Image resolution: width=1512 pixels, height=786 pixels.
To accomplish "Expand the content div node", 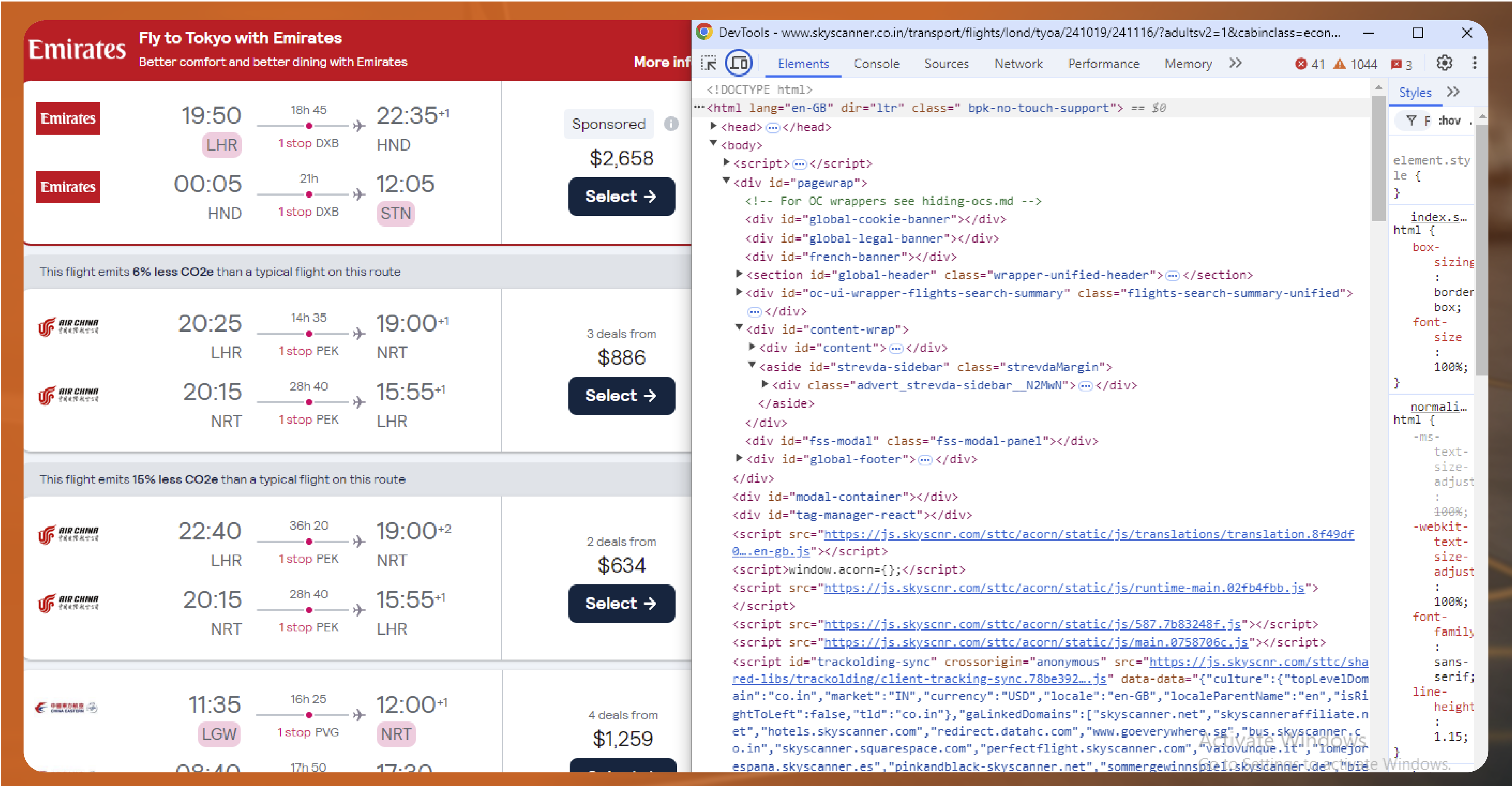I will (x=752, y=346).
